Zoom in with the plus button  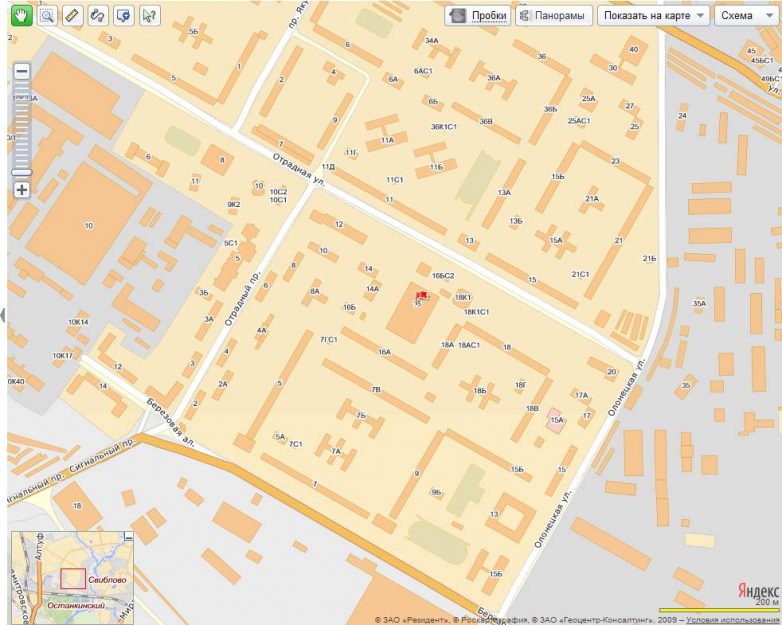point(21,189)
